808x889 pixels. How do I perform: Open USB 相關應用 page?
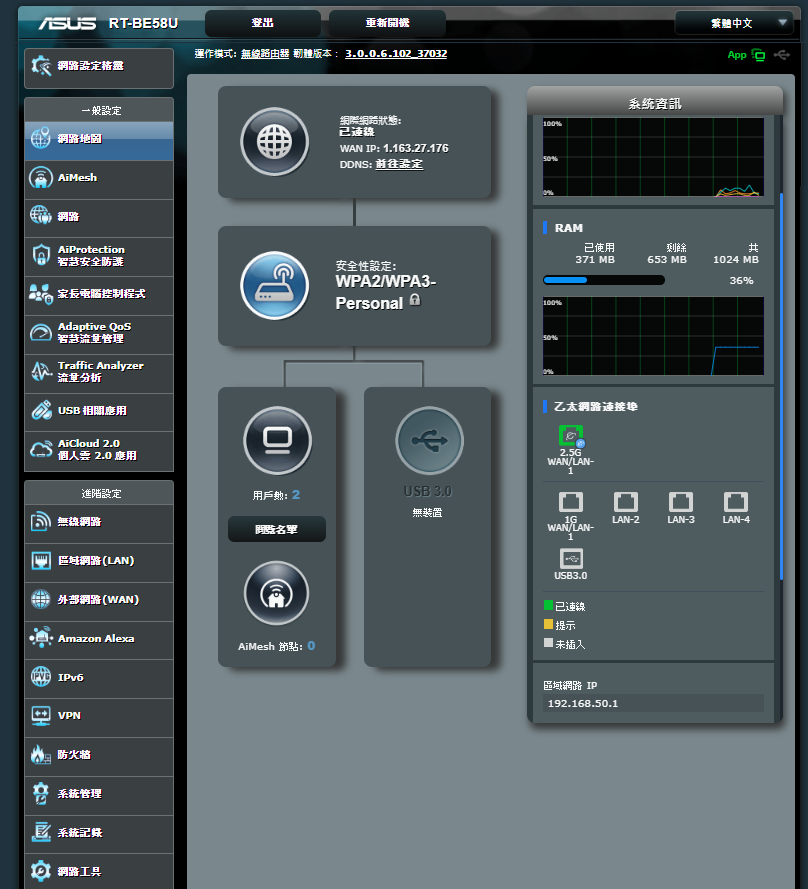99,412
